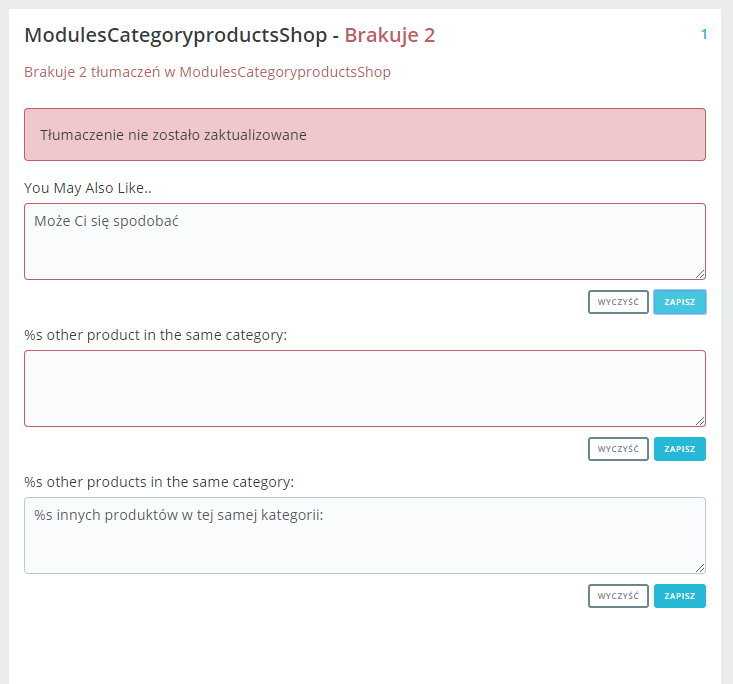Save the empty singular "other product" translation
The height and width of the screenshot is (684, 733).
[680, 449]
